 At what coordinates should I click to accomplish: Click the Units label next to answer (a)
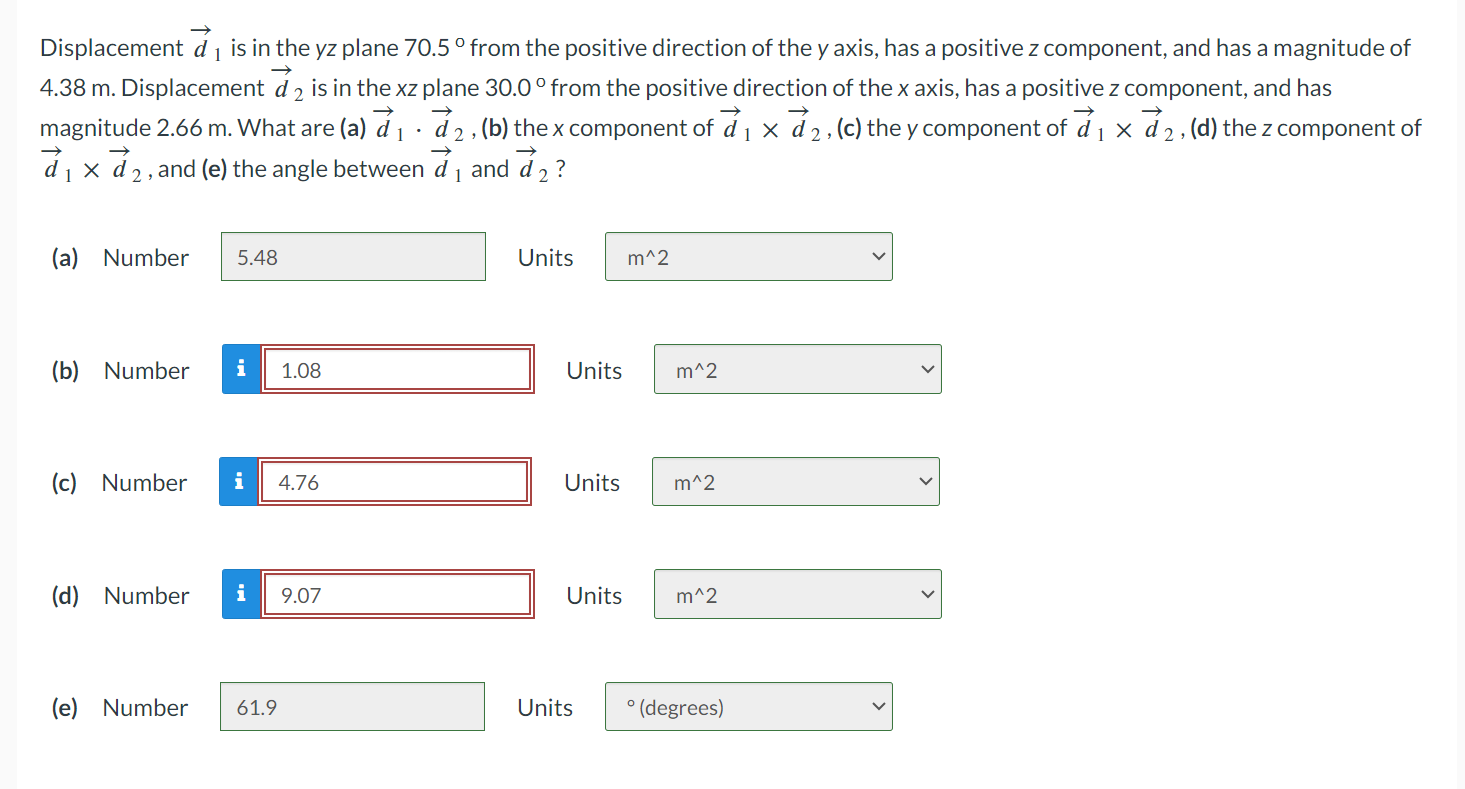(x=544, y=257)
